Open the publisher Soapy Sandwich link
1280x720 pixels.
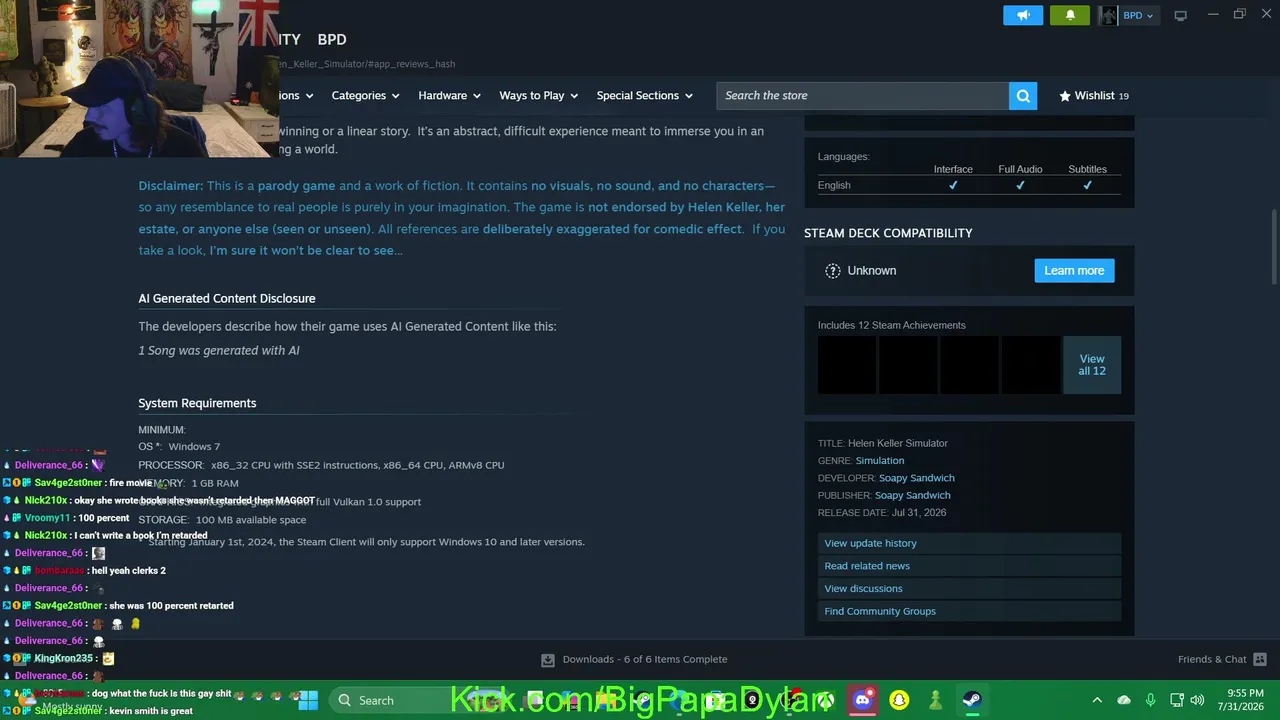[913, 495]
